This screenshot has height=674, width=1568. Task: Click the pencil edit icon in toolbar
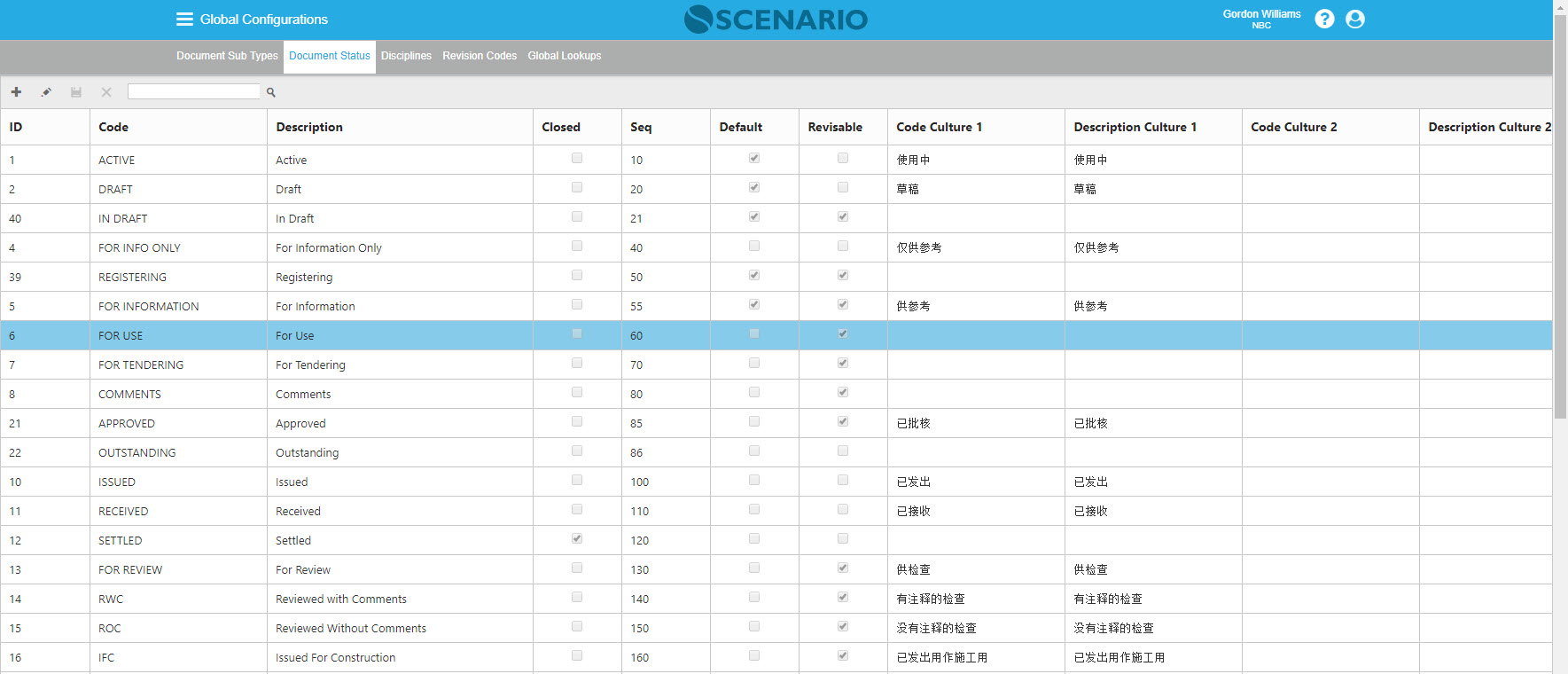[x=46, y=92]
